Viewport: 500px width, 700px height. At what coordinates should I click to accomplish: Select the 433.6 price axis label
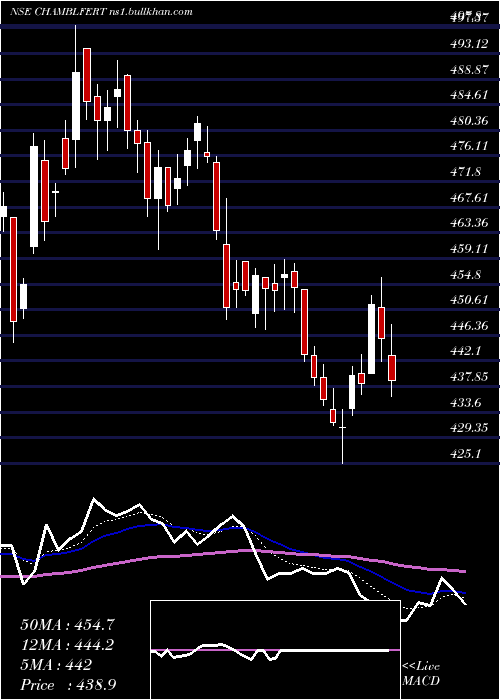(x=468, y=403)
